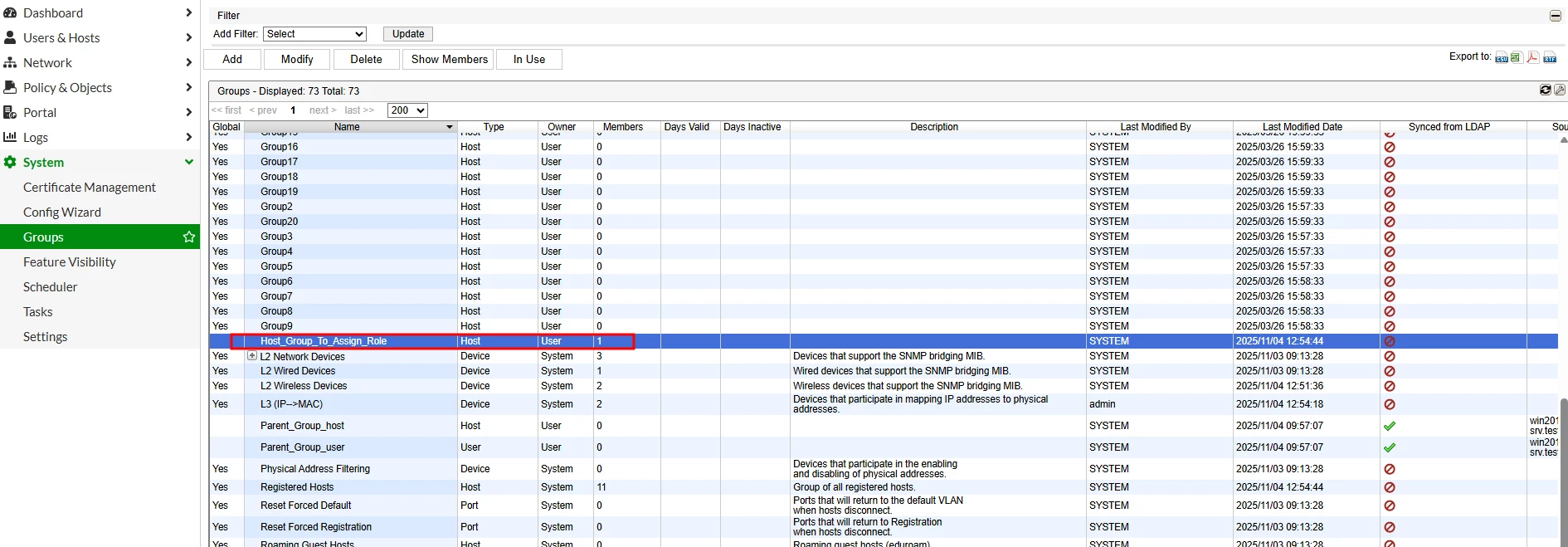Refresh the Groups table
The width and height of the screenshot is (1568, 547).
pos(1546,90)
